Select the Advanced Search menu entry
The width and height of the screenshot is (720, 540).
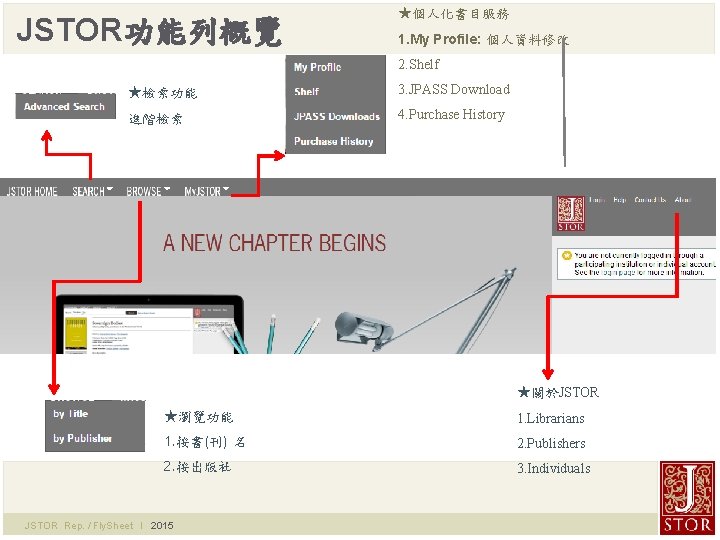point(65,107)
